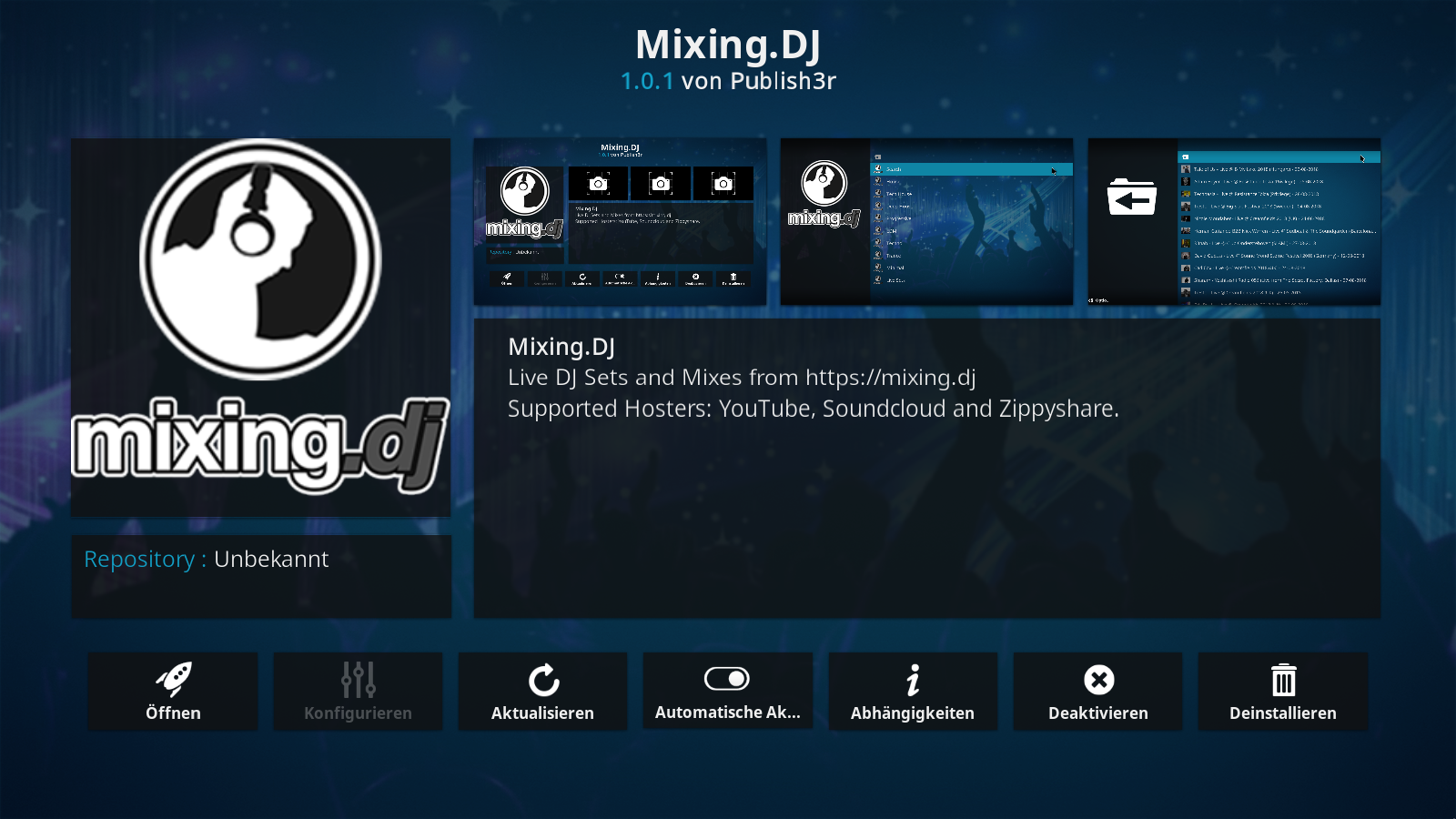This screenshot has width=1456, height=819.
Task: Click the Mixing.DJ page title
Action: pyautogui.click(x=728, y=44)
